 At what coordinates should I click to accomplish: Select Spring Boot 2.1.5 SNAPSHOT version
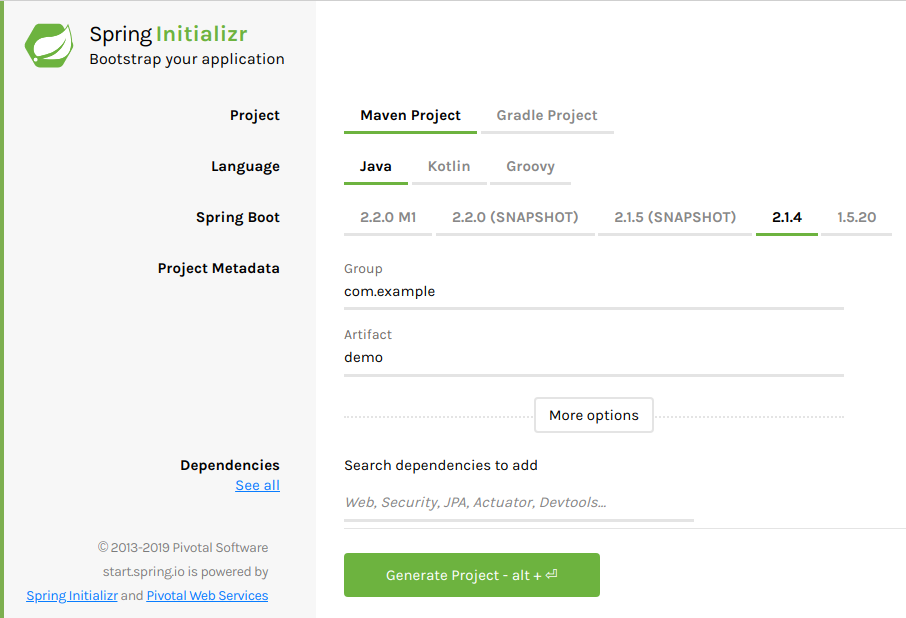coord(674,216)
